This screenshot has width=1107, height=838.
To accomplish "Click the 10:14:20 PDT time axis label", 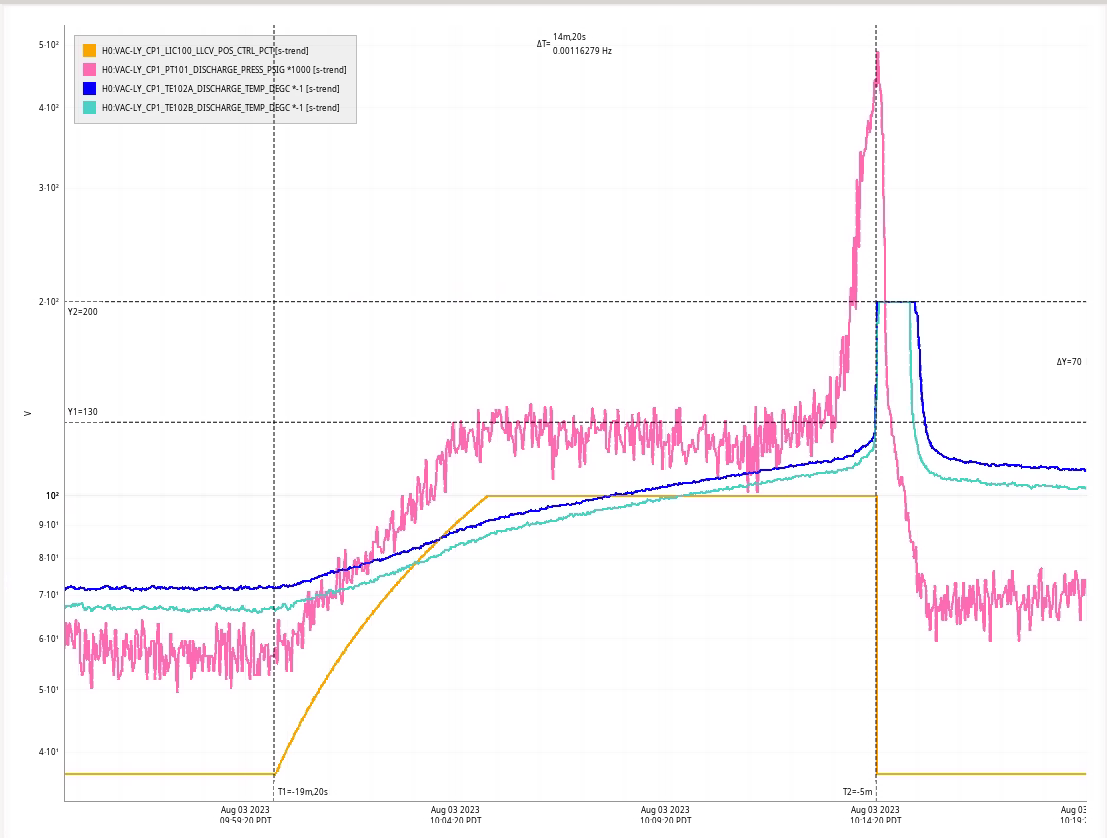I will (875, 815).
